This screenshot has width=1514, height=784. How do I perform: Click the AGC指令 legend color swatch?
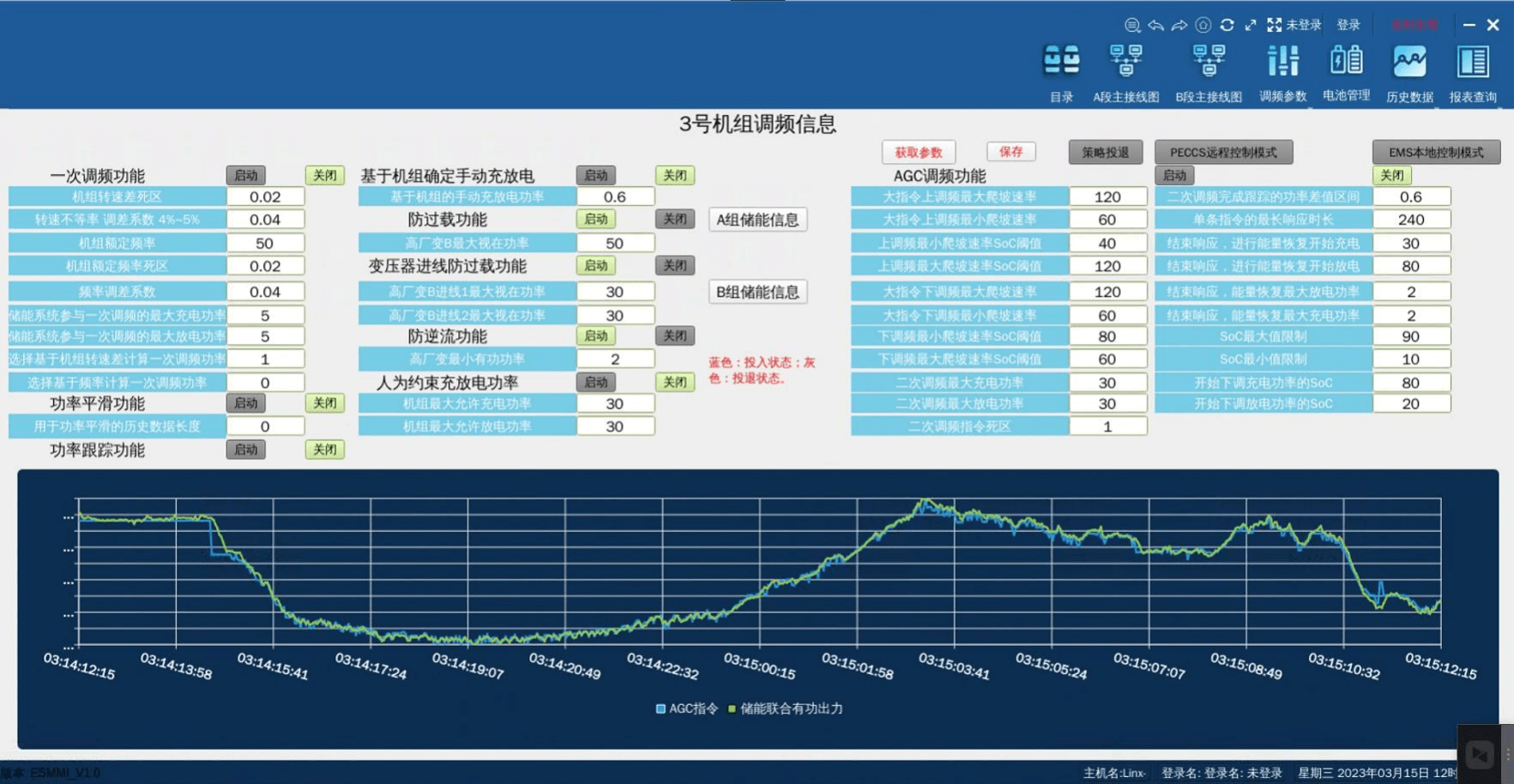(660, 709)
